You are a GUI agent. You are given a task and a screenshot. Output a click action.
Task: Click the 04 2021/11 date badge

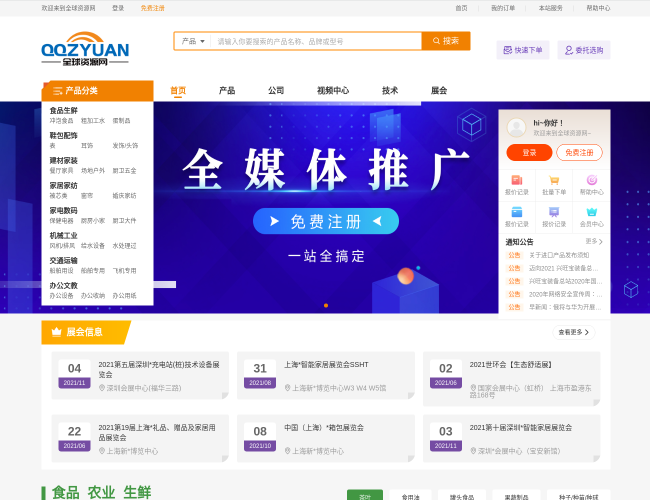74,374
